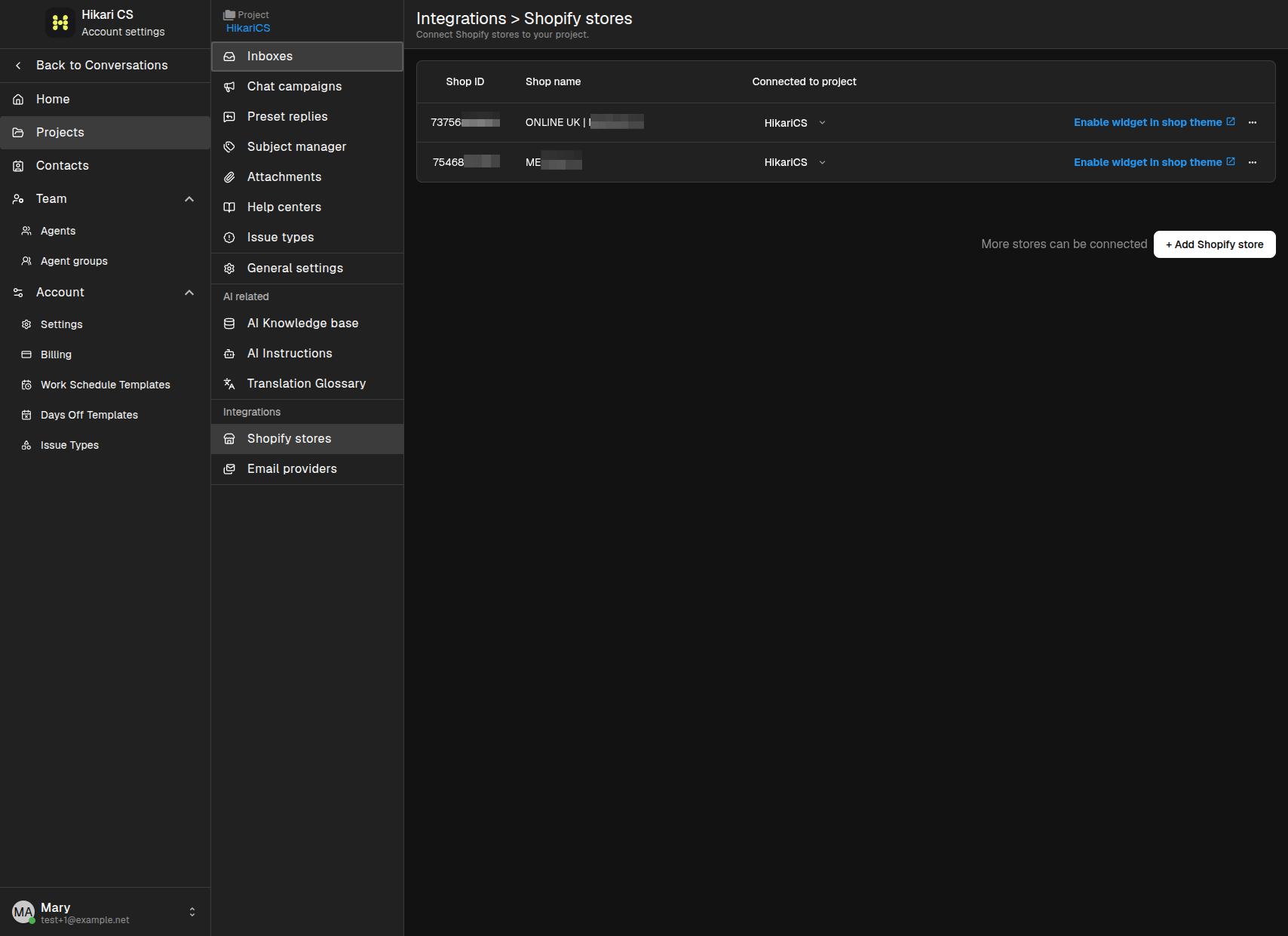Image resolution: width=1288 pixels, height=936 pixels.
Task: Open the Home page
Action: pos(105,100)
